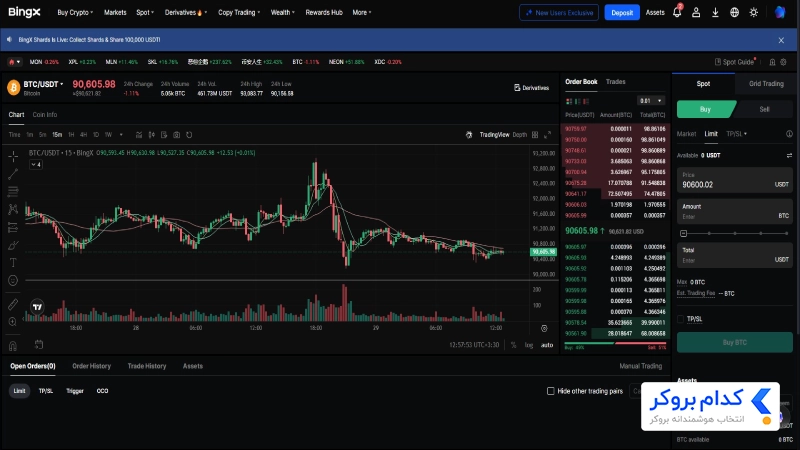Open the date range calendar icon

pyautogui.click(x=39, y=344)
